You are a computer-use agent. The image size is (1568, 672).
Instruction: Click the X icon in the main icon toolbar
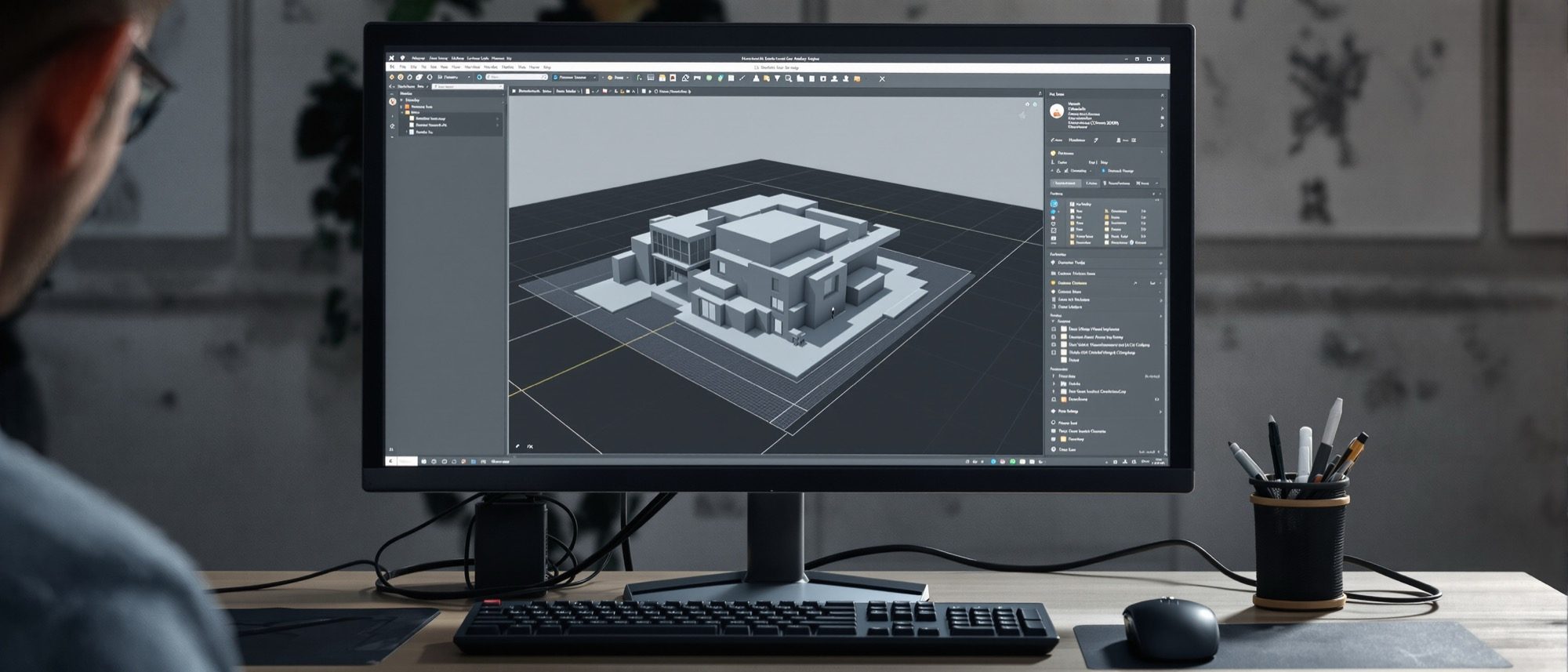pos(882,78)
